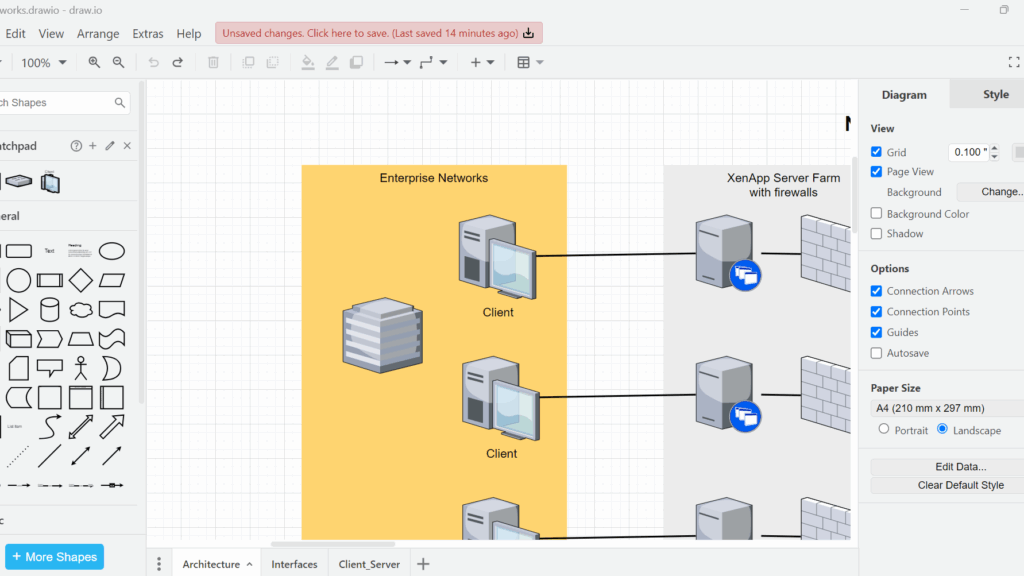Image resolution: width=1024 pixels, height=576 pixels.
Task: Redo the last undone action
Action: (x=178, y=62)
